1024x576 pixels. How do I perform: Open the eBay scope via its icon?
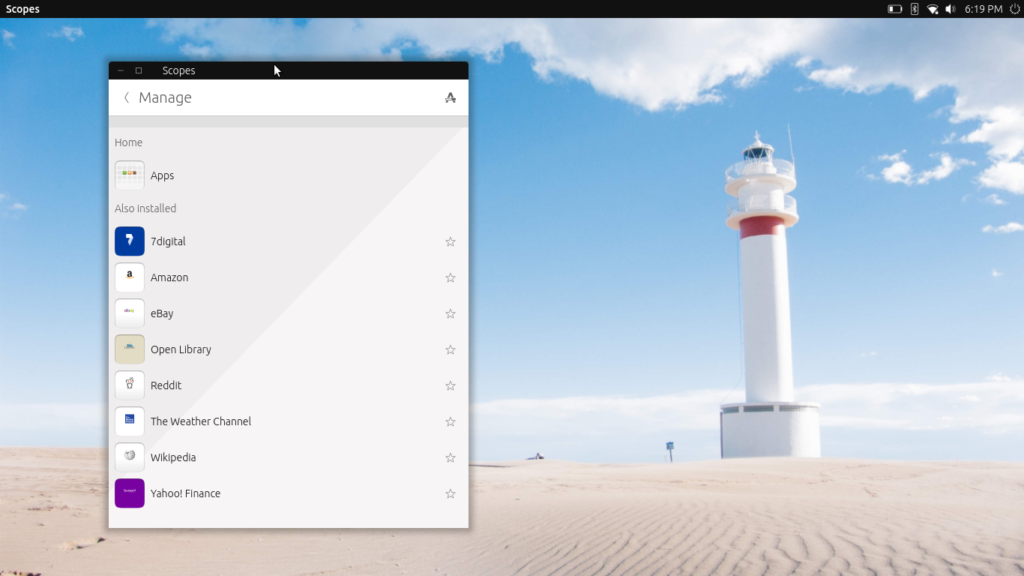click(x=129, y=313)
